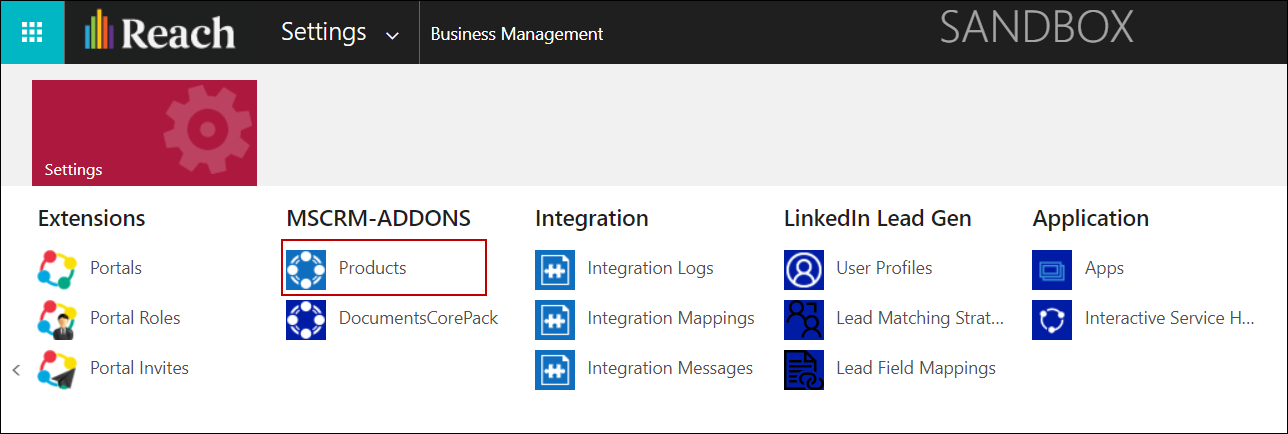Open the app launcher waffle grid
The width and height of the screenshot is (1288, 434).
coord(32,32)
